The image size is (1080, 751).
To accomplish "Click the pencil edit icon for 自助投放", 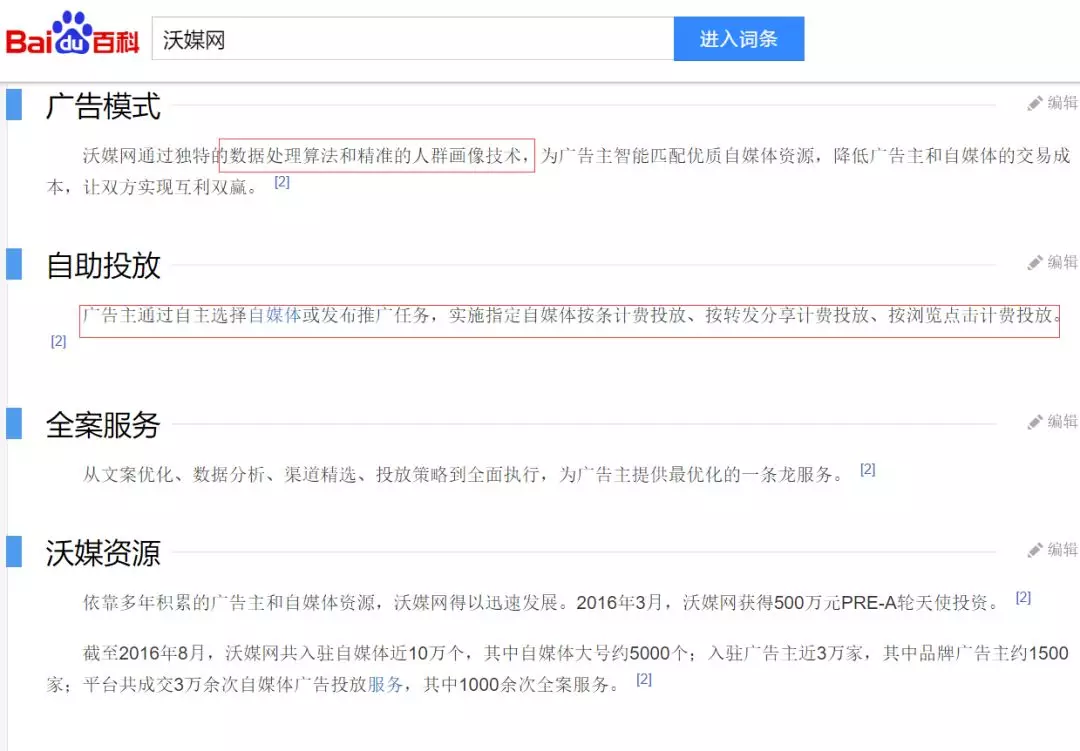I will [x=1036, y=262].
